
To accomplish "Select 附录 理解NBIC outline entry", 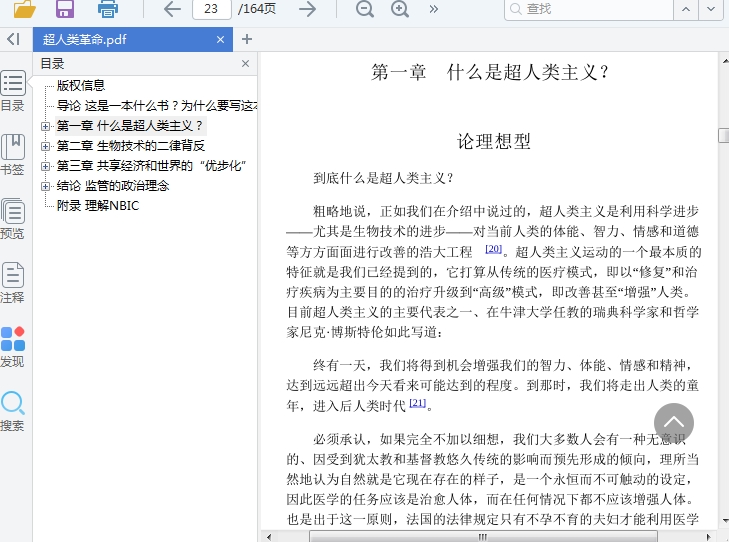I will (98, 205).
